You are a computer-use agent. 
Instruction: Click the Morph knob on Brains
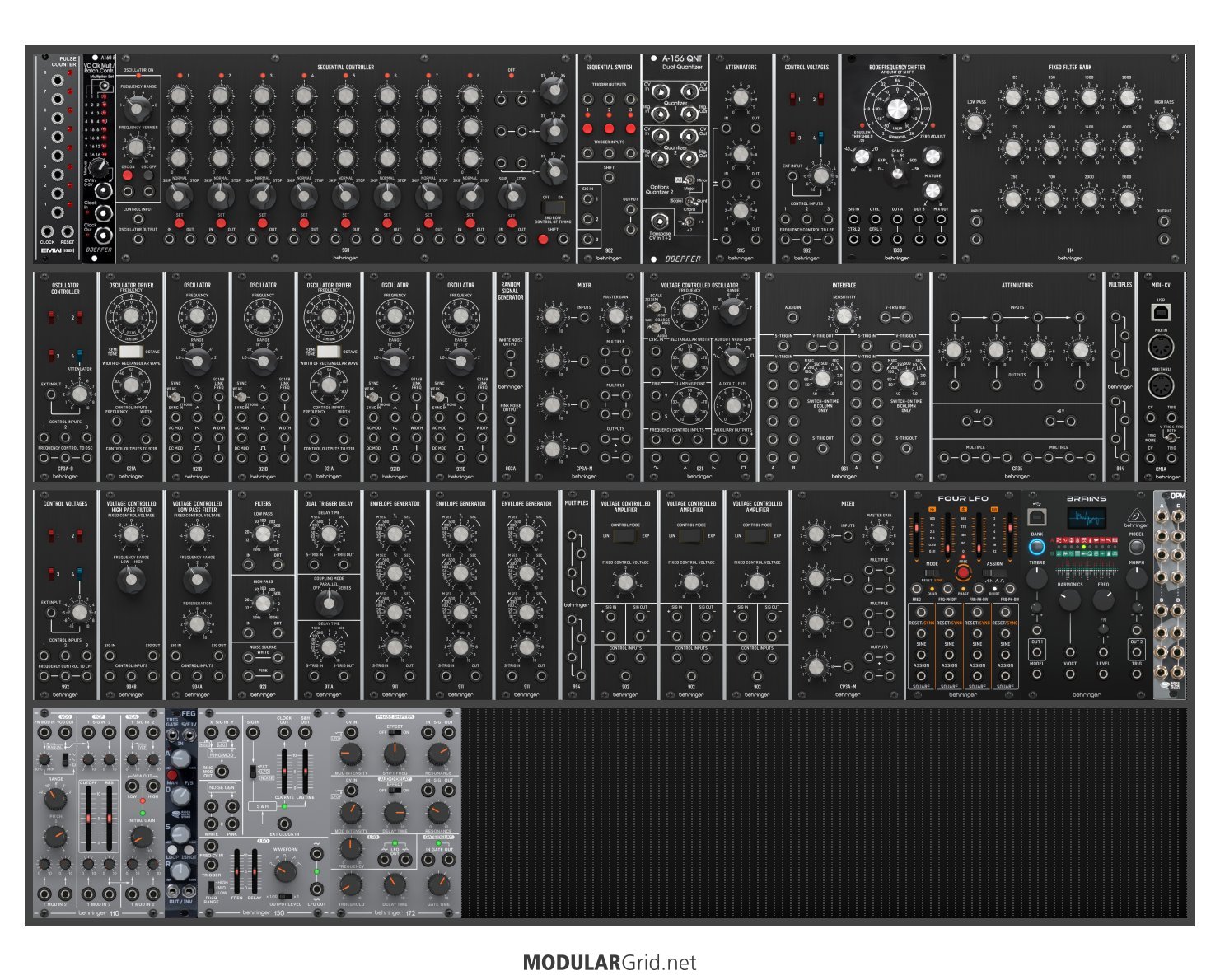point(1136,578)
